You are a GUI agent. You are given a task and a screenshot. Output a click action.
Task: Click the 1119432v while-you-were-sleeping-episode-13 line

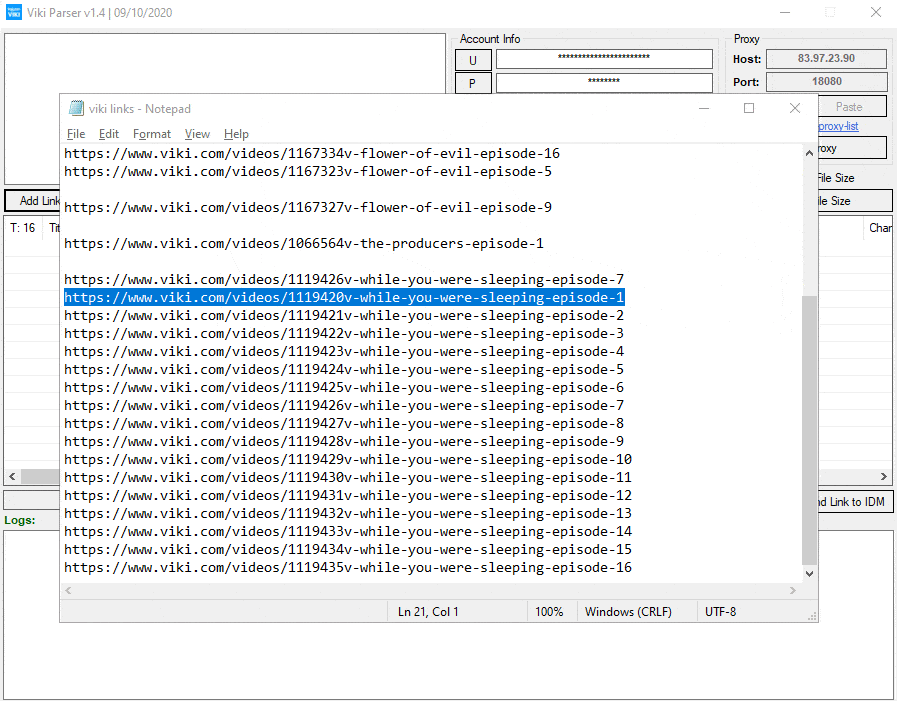coord(348,514)
